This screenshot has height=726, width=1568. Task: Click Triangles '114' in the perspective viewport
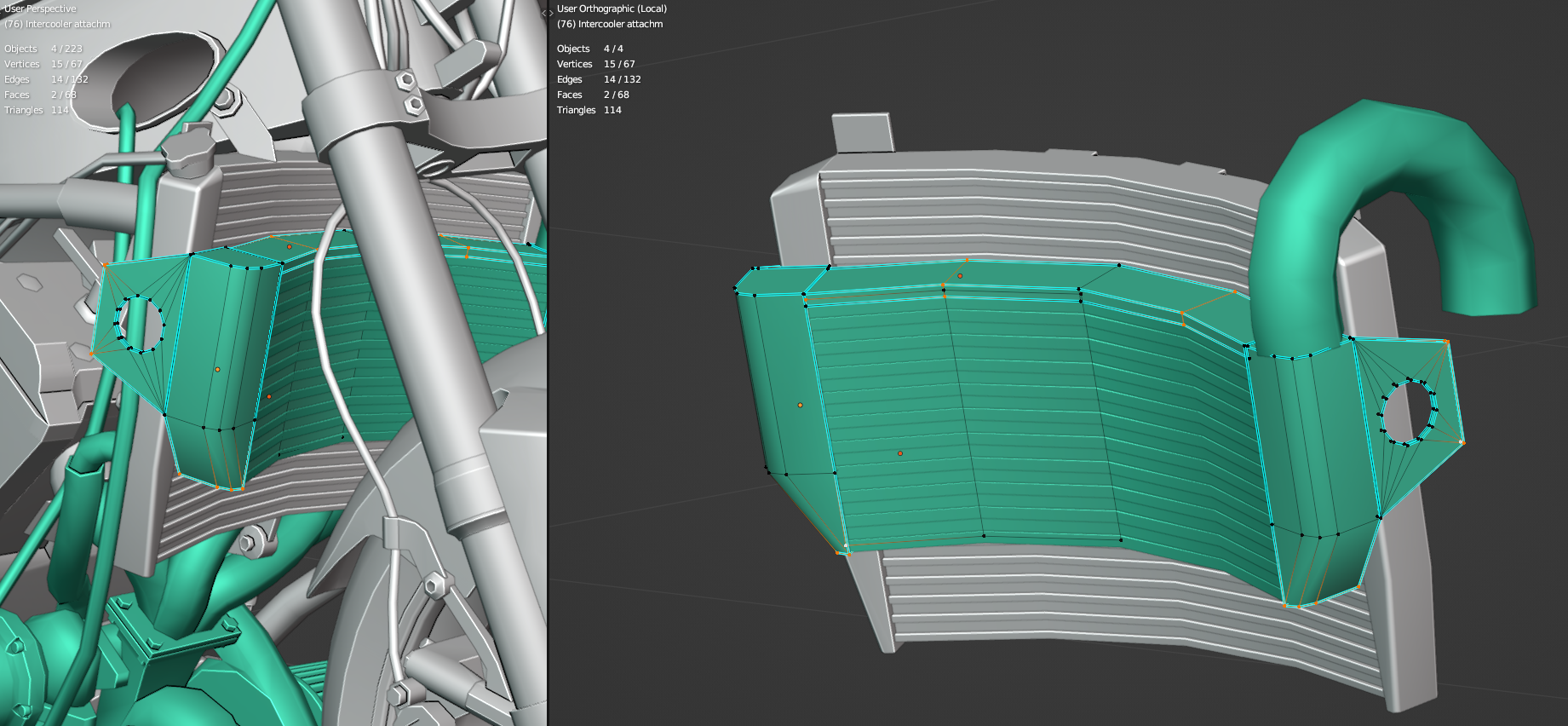pyautogui.click(x=60, y=110)
